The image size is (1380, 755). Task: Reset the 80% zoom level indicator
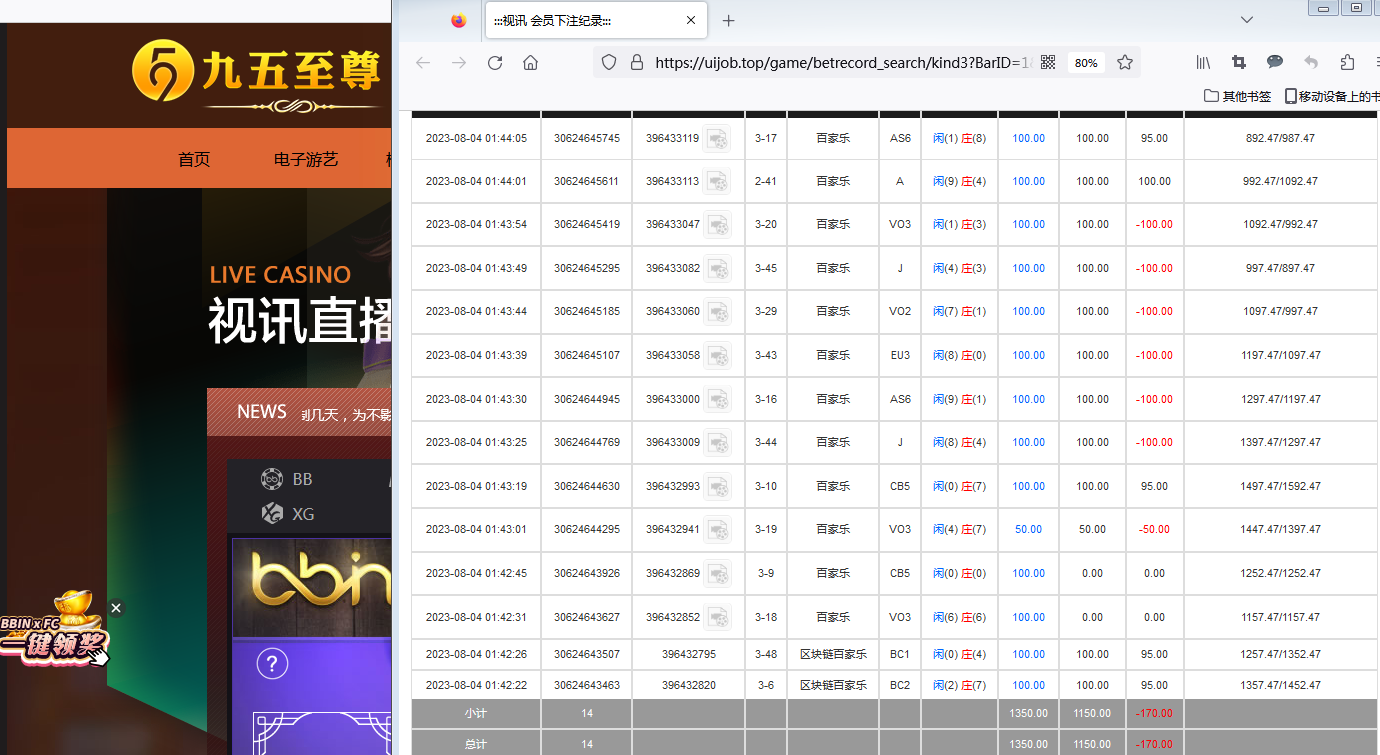click(x=1085, y=63)
